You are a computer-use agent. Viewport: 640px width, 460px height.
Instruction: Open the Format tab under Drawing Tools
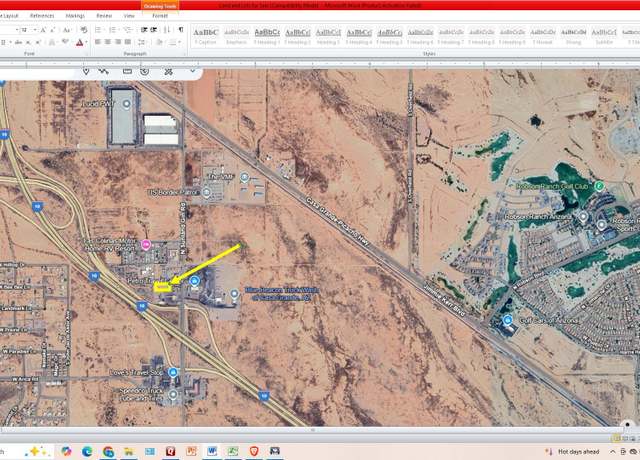coord(160,16)
